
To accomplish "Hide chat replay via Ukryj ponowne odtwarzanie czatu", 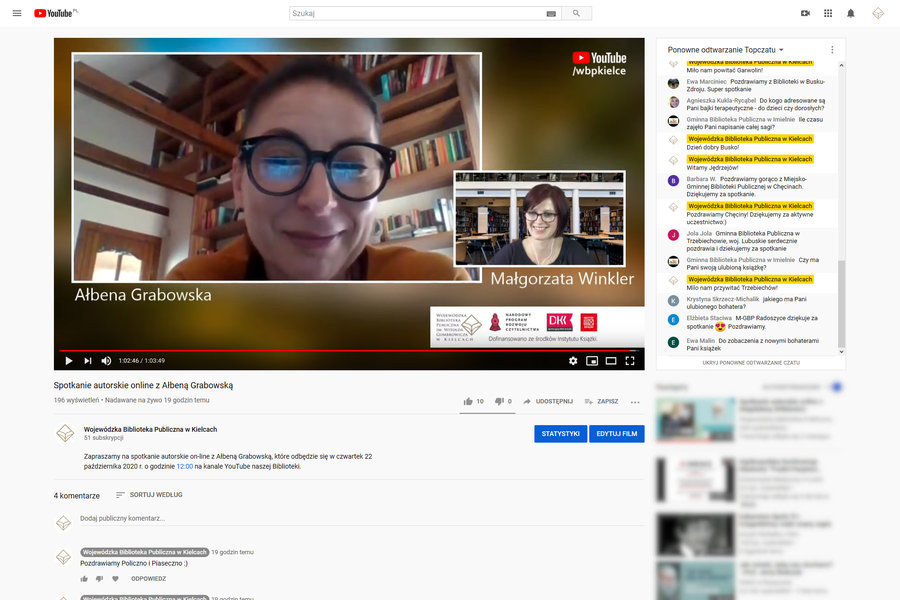I will [x=751, y=363].
